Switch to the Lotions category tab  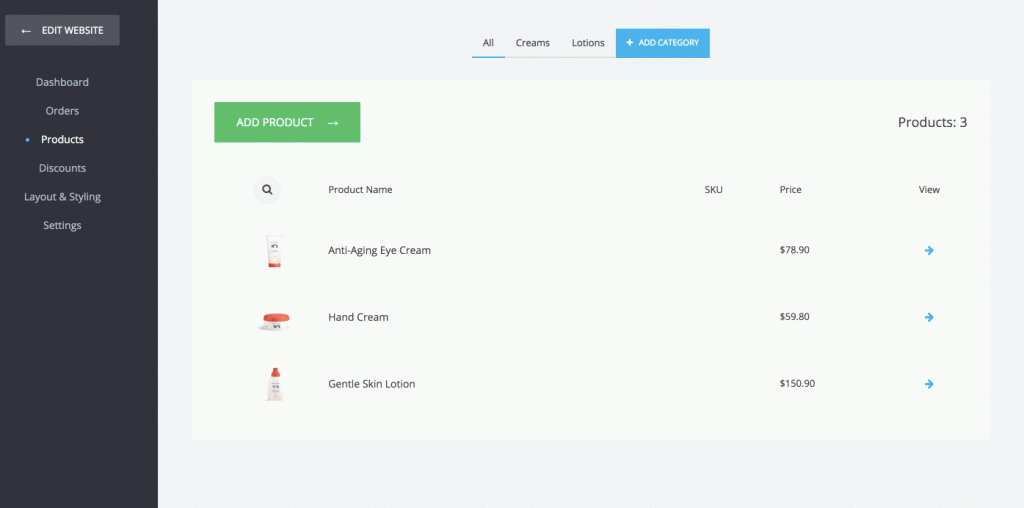(x=588, y=43)
